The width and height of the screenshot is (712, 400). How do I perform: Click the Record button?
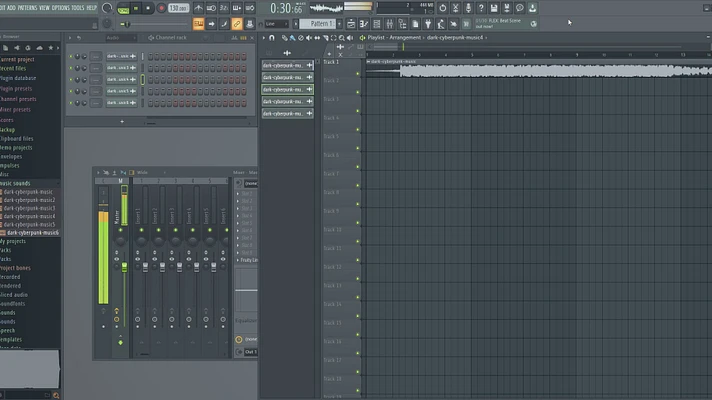pyautogui.click(x=161, y=8)
